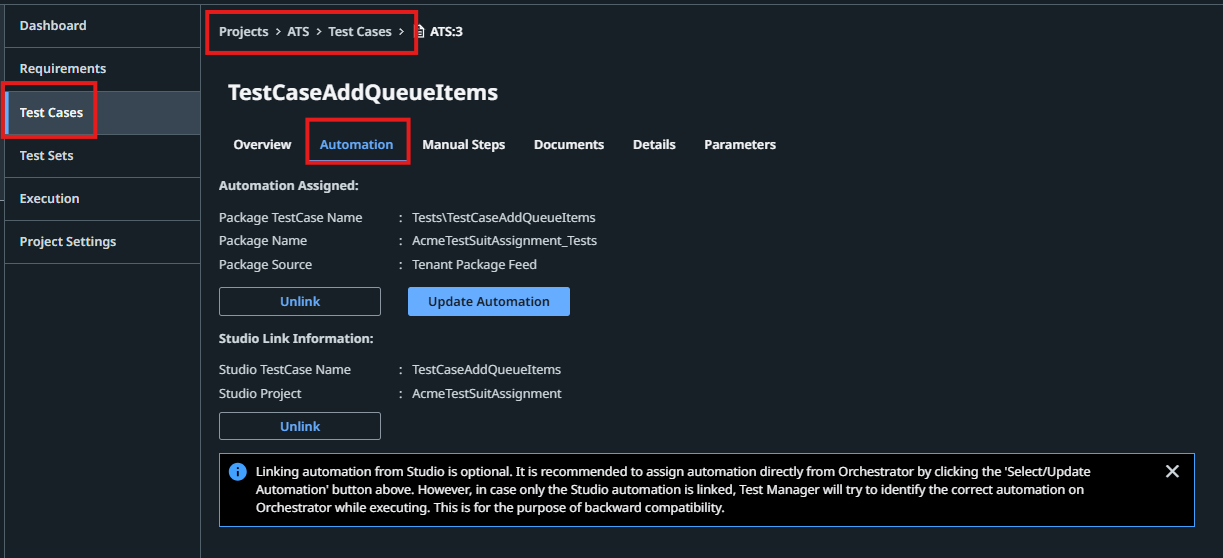
Task: Open the Parameters tab
Action: (740, 144)
